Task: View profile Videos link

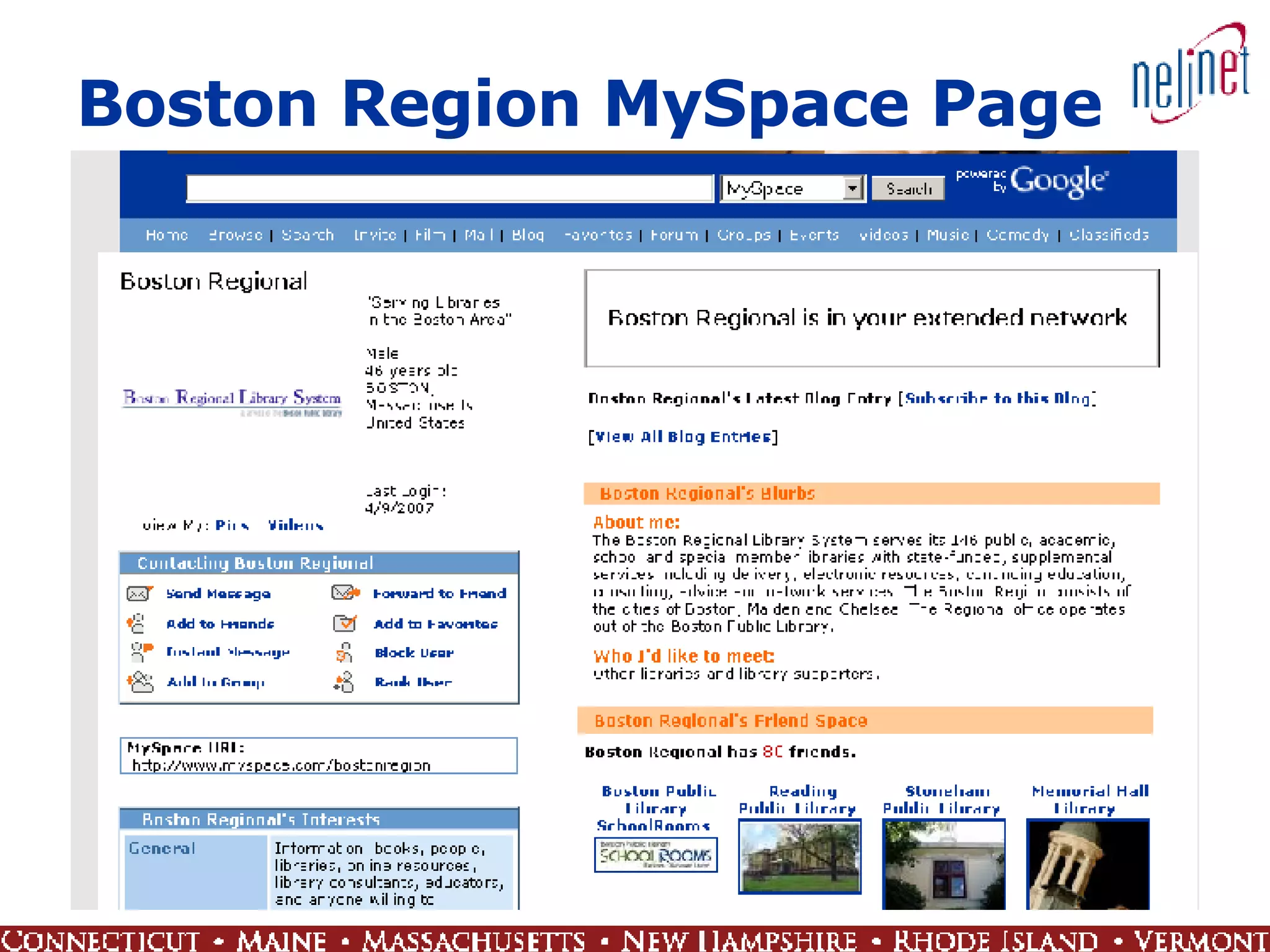Action: [295, 526]
